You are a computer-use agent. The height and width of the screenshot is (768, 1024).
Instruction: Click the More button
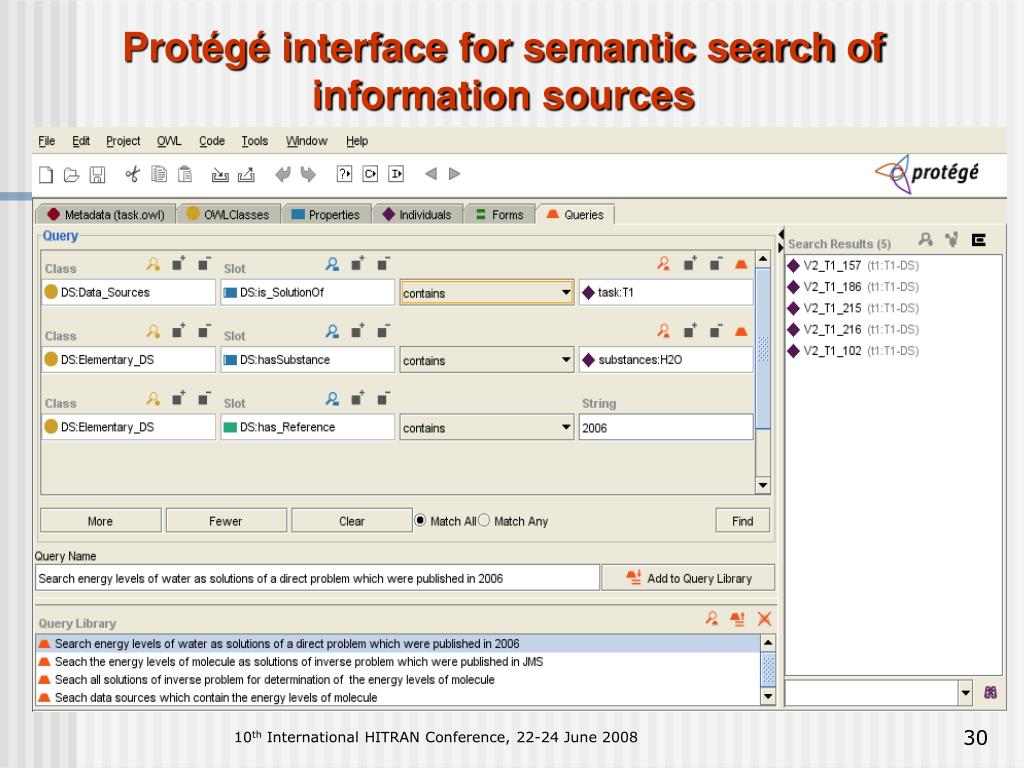[x=101, y=520]
